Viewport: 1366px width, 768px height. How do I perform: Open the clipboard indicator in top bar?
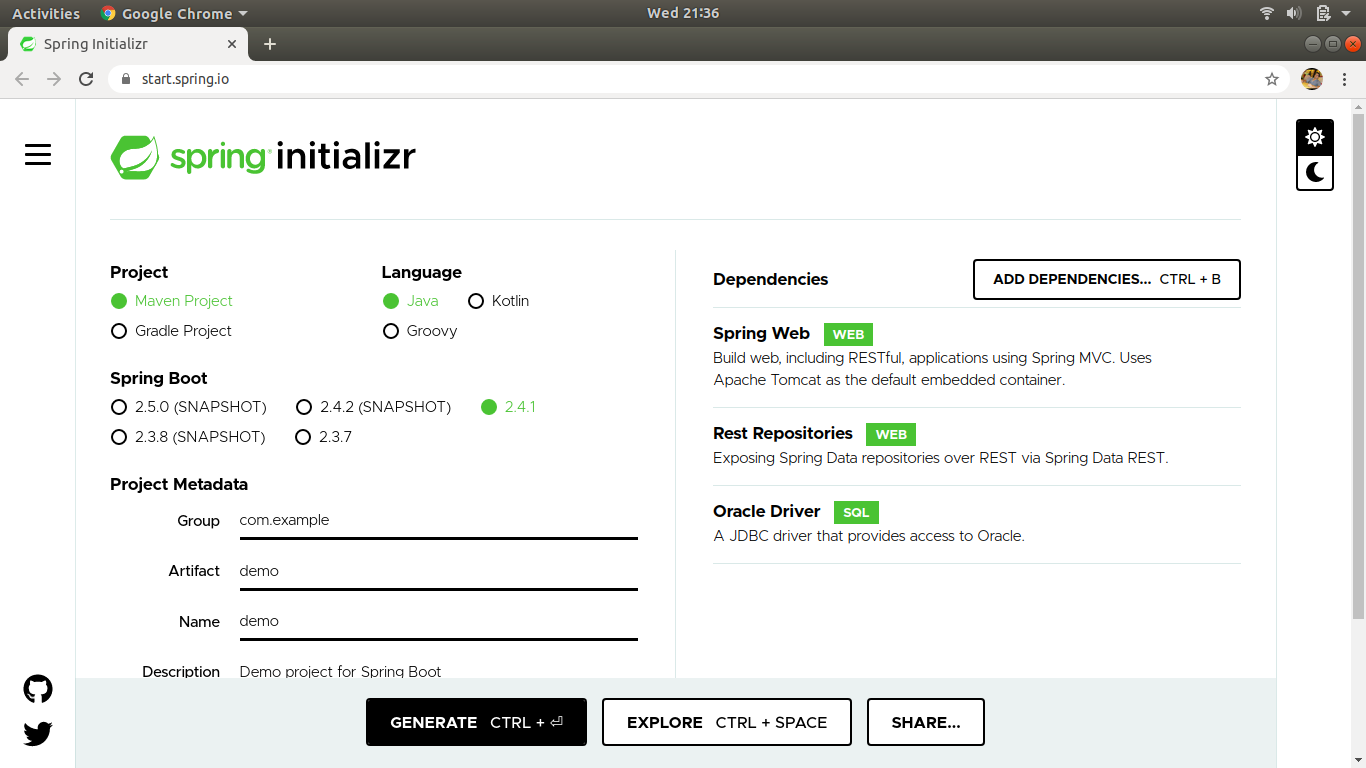[1323, 13]
